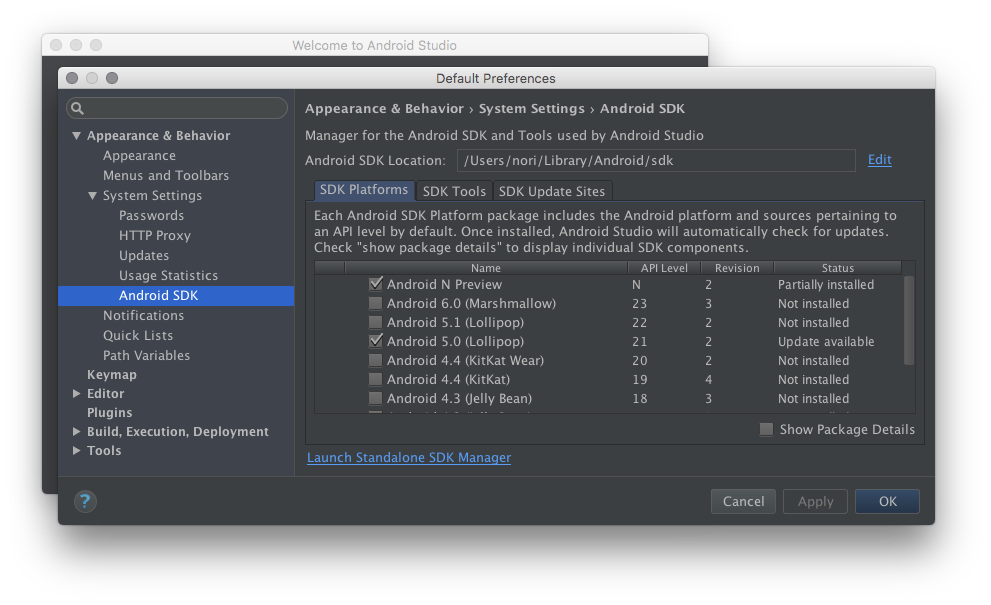The width and height of the screenshot is (991, 605).
Task: Check the Android 4.4 (KitKat) checkbox
Action: [375, 379]
